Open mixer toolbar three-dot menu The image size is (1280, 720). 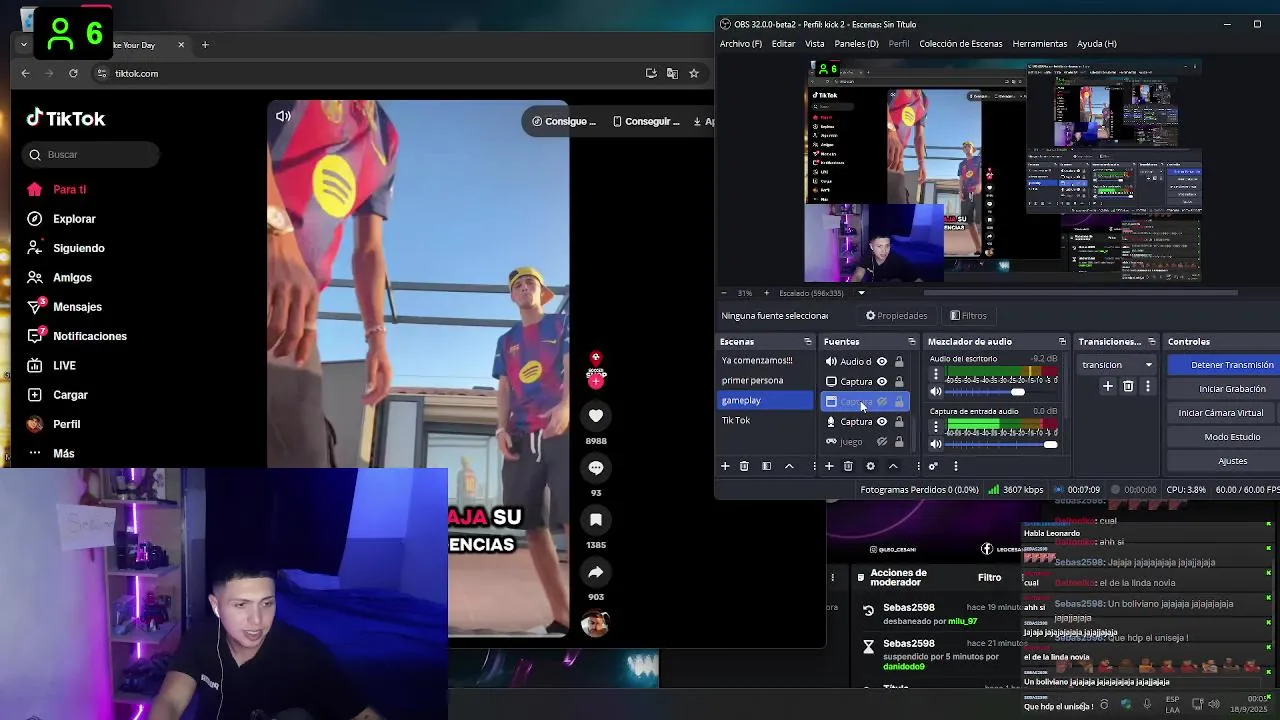956,466
